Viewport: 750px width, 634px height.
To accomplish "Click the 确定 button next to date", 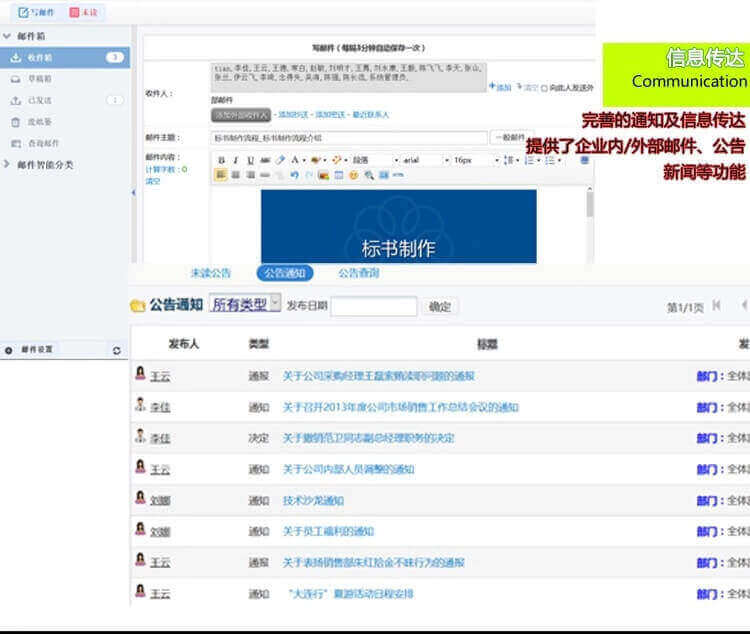I will 440,307.
